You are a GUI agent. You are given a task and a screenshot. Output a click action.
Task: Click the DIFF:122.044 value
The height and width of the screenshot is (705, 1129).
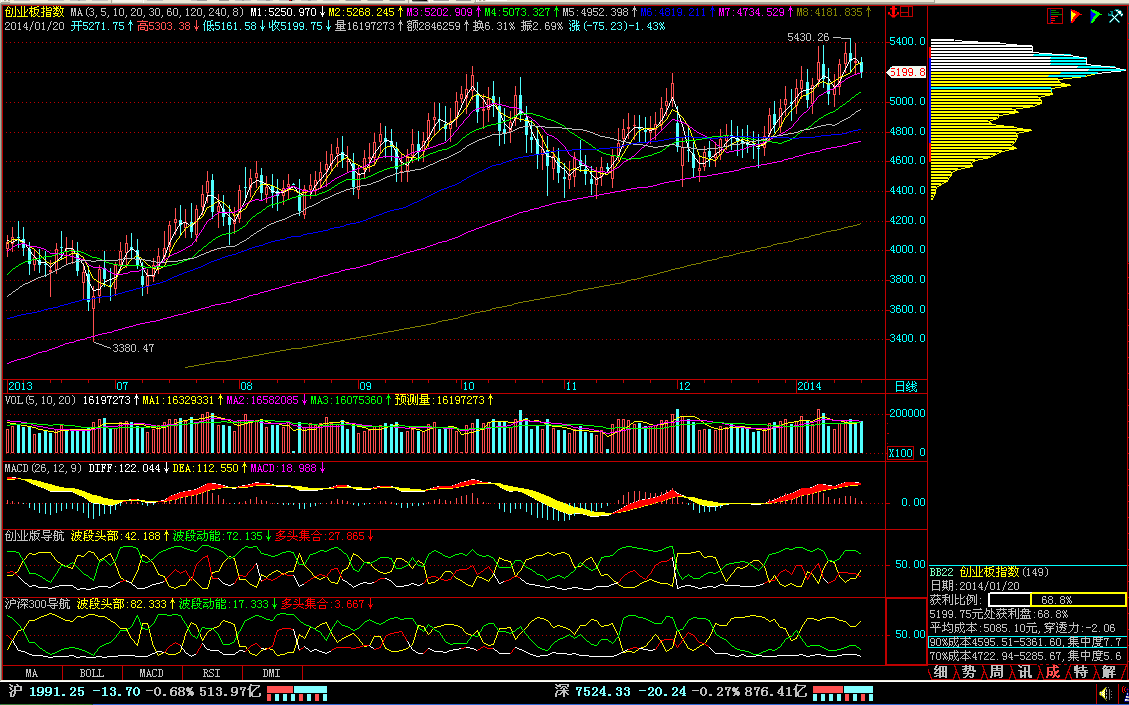tap(124, 468)
